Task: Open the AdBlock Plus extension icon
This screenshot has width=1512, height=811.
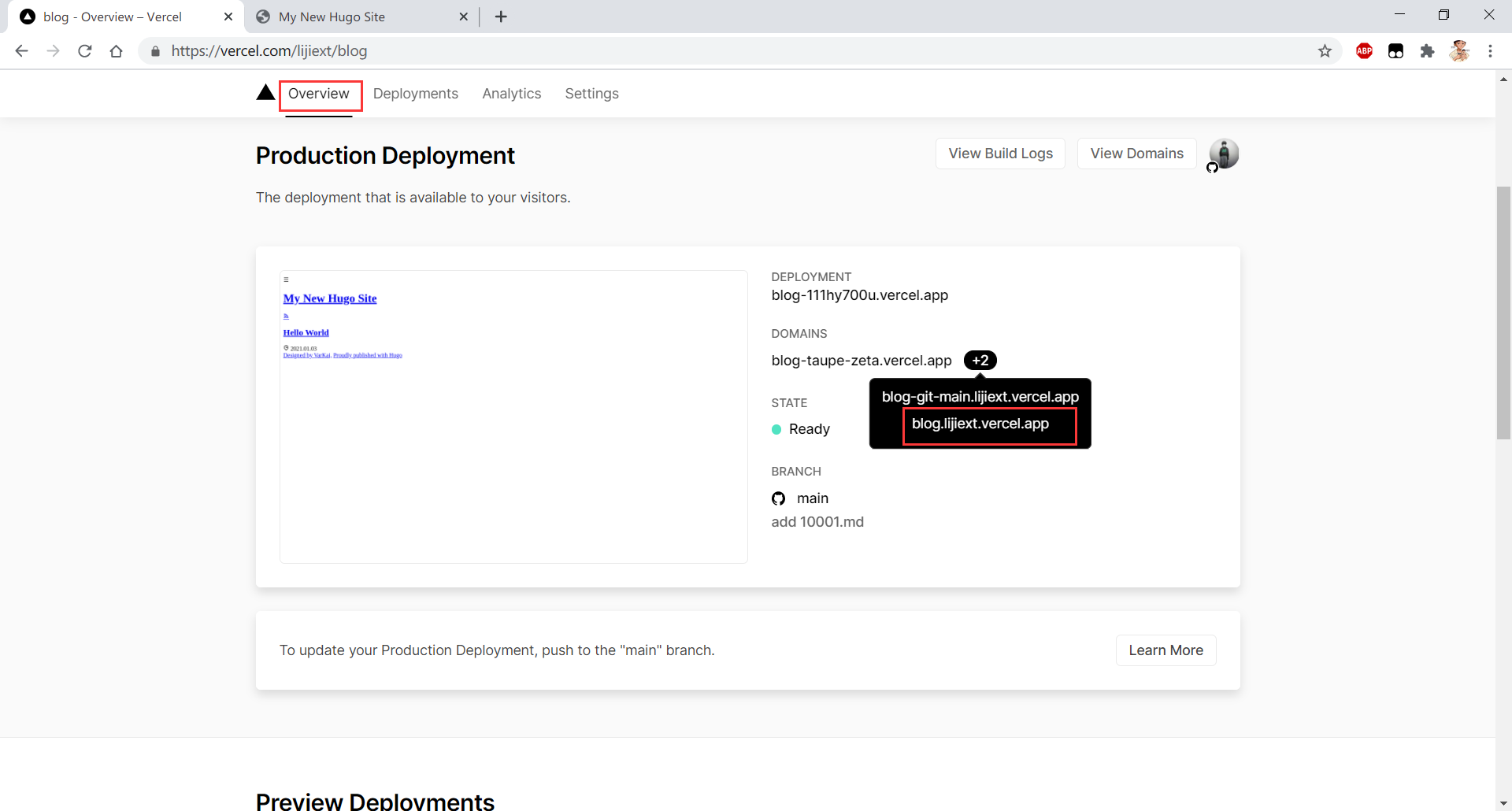Action: [x=1365, y=51]
